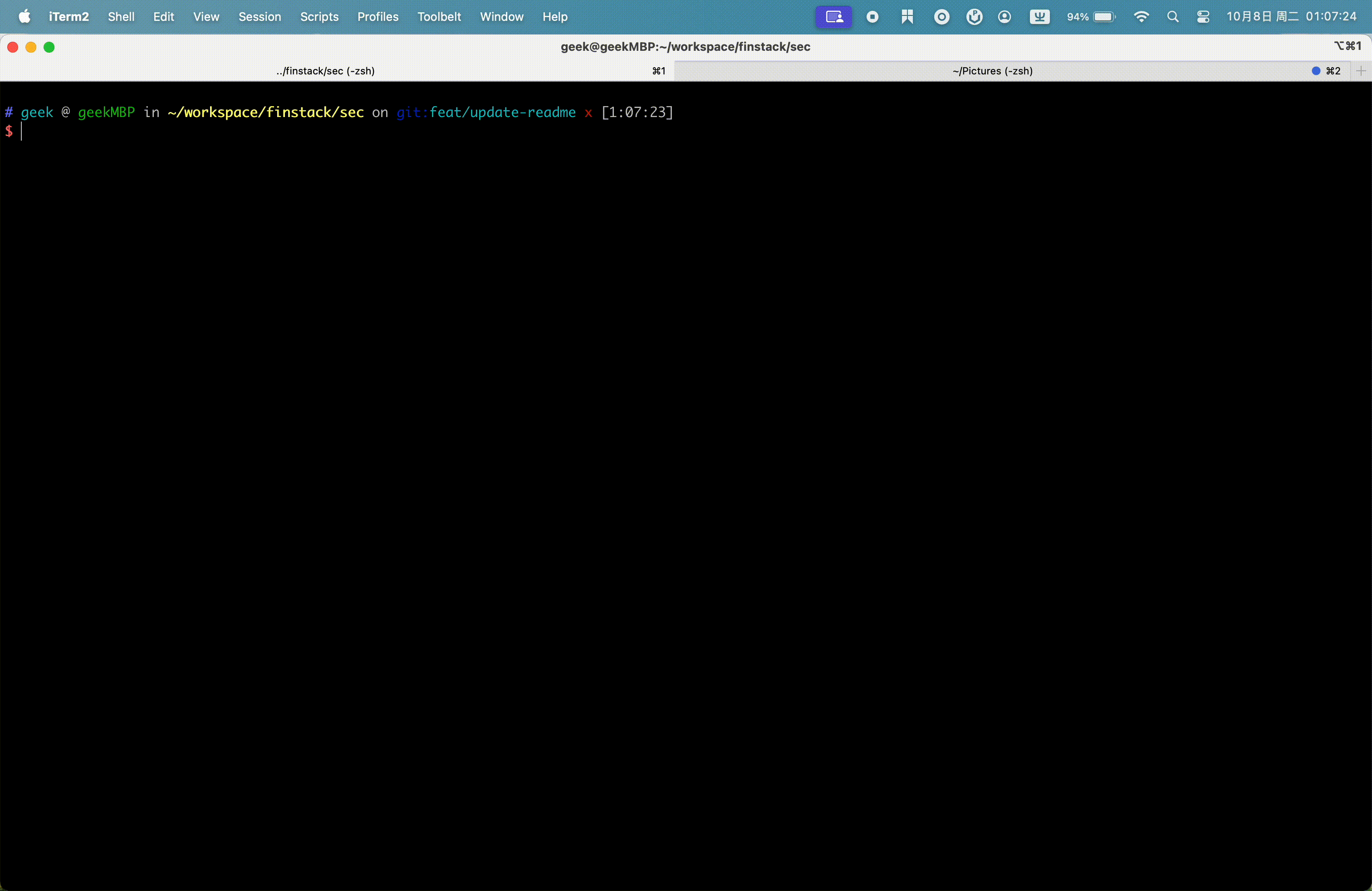
Task: Click the blue activity dot on the Pictures tab
Action: coord(1316,71)
